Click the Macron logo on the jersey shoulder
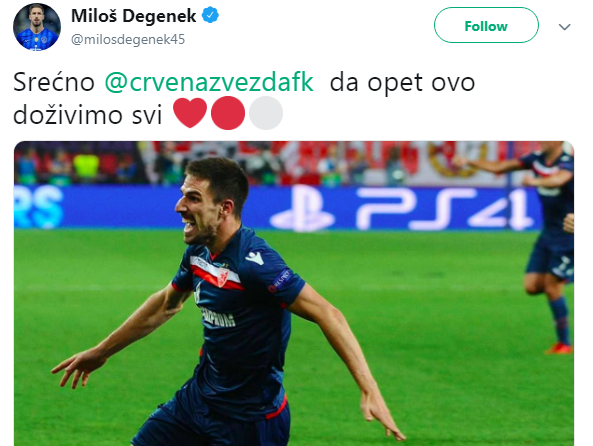This screenshot has width=593, height=446. (x=255, y=258)
